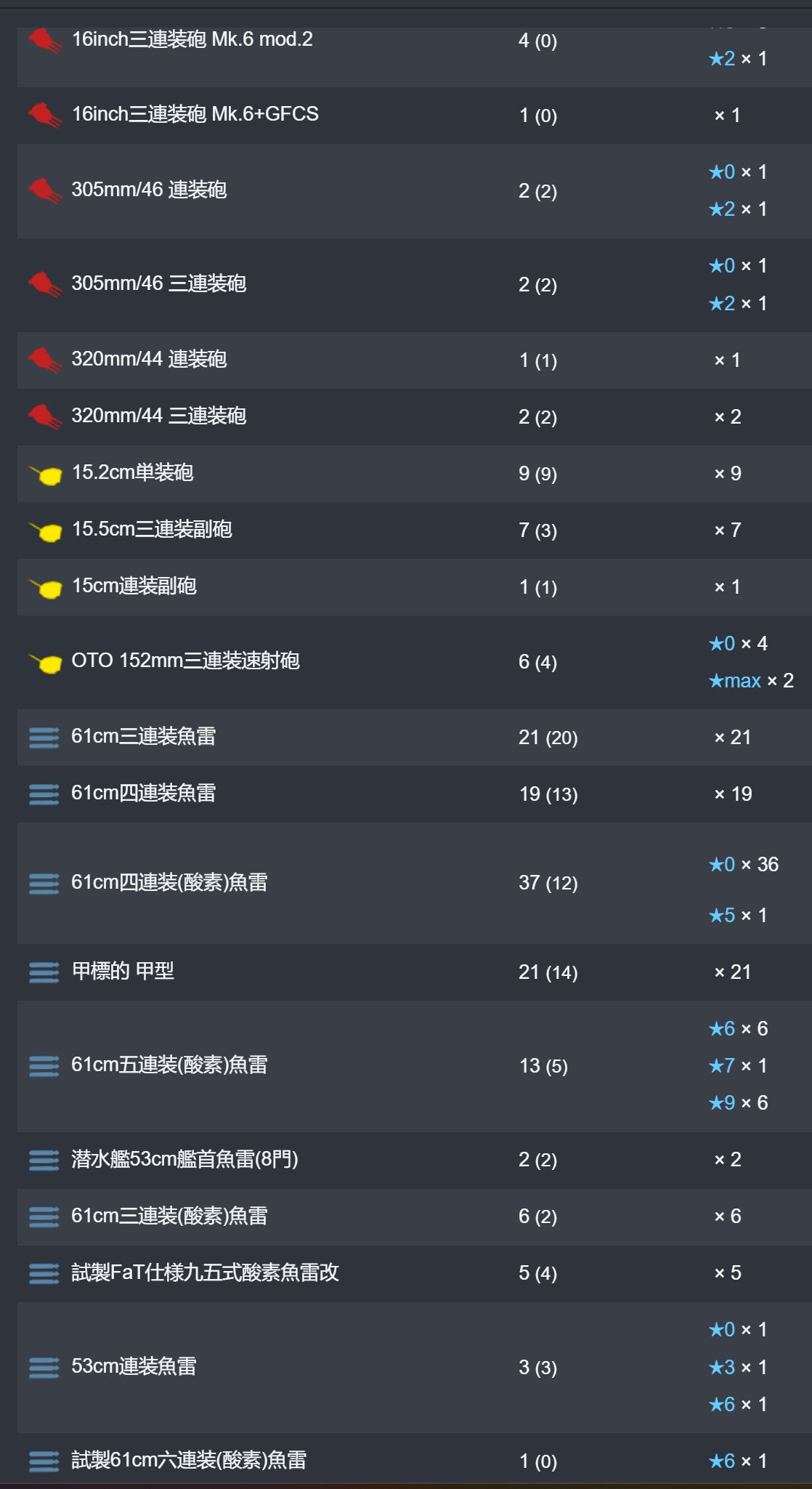Click torpedo icon for 試製61cm六連装(酸素)魚雷
The width and height of the screenshot is (812, 1489).
(x=44, y=1461)
